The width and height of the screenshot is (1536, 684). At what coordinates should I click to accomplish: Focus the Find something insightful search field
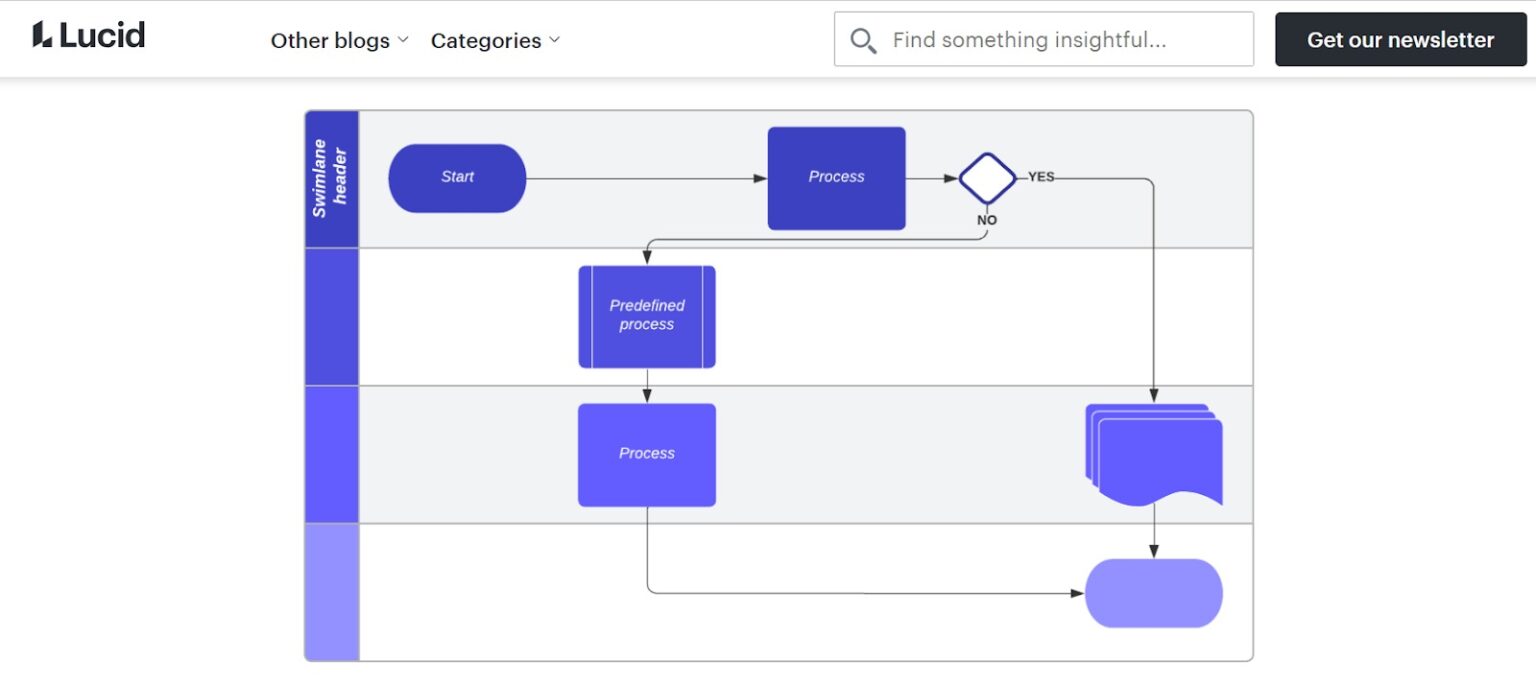click(1060, 40)
